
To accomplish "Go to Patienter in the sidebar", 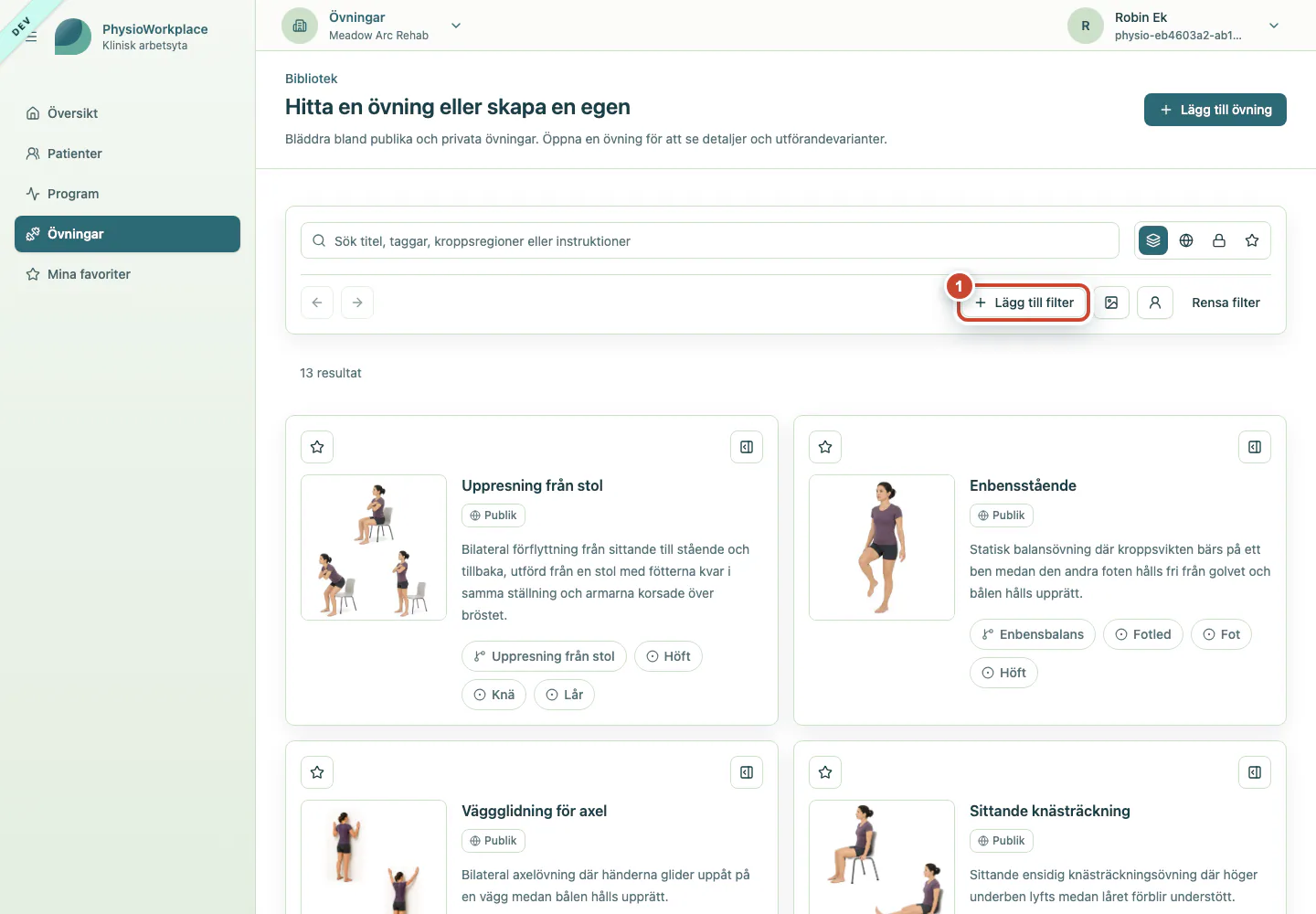I will point(127,154).
